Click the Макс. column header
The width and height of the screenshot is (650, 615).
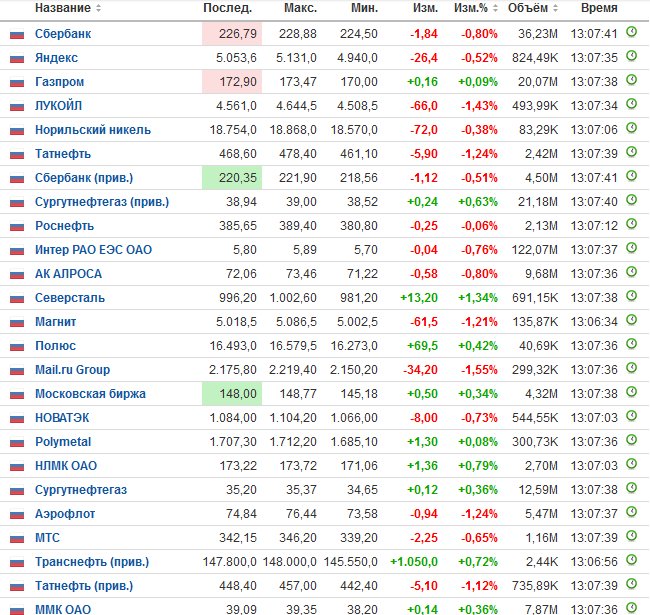pyautogui.click(x=301, y=8)
